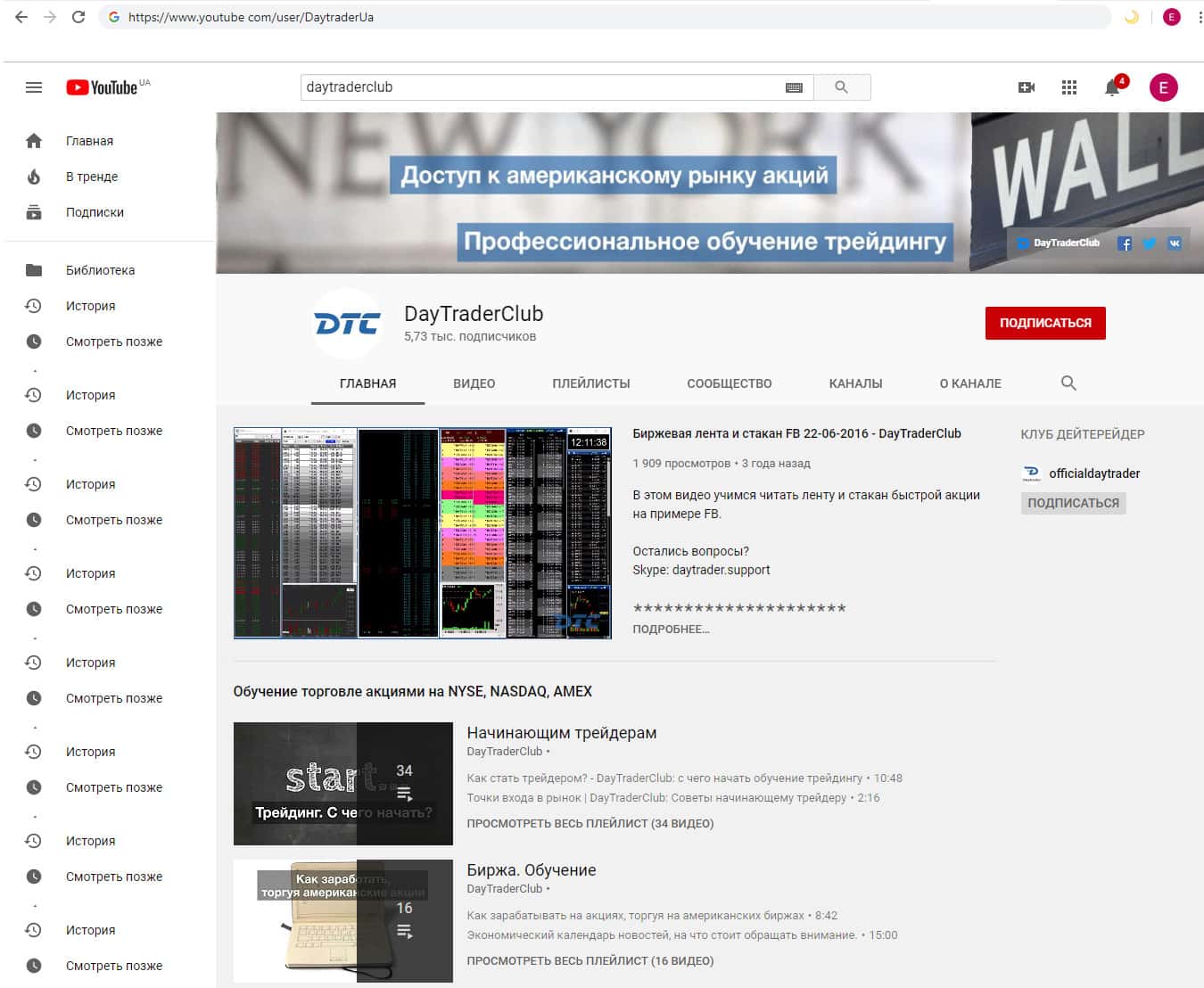Image resolution: width=1204 pixels, height=988 pixels.
Task: View full playlist of 34 videos
Action: 590,823
